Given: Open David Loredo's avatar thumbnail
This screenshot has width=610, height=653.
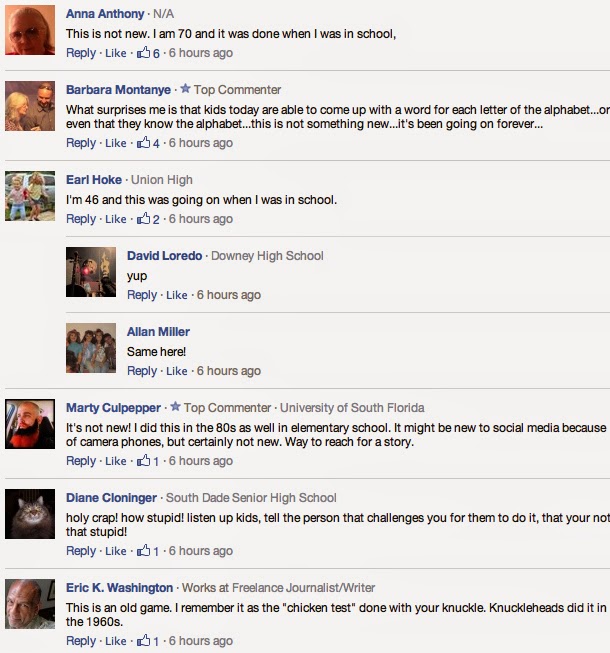Looking at the screenshot, I should [91, 272].
